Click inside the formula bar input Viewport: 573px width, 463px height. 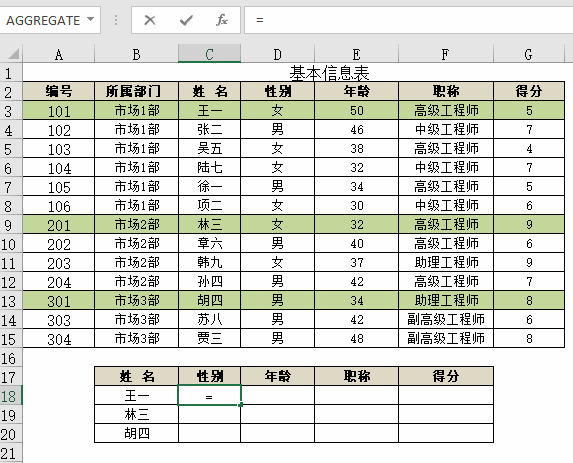(409, 20)
